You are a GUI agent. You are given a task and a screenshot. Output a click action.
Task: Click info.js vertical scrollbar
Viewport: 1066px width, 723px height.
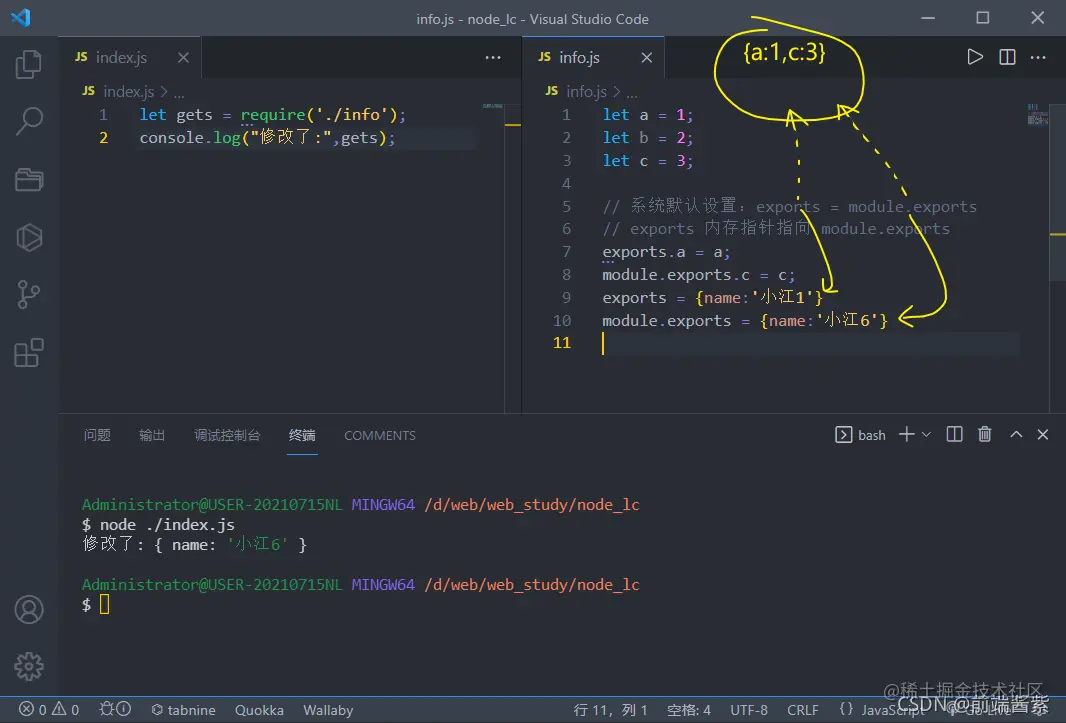point(1057,192)
